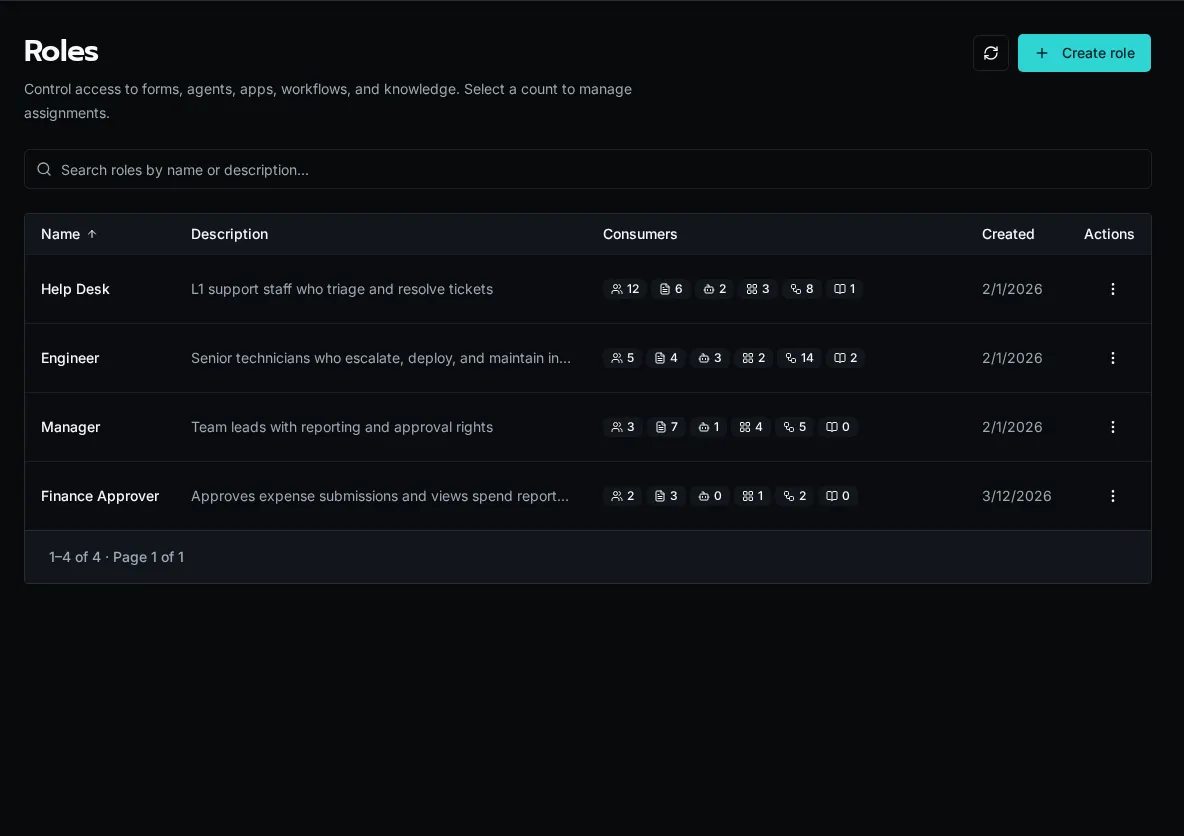Open Engineer apps count chip (2)
1184x836 pixels.
click(x=754, y=358)
